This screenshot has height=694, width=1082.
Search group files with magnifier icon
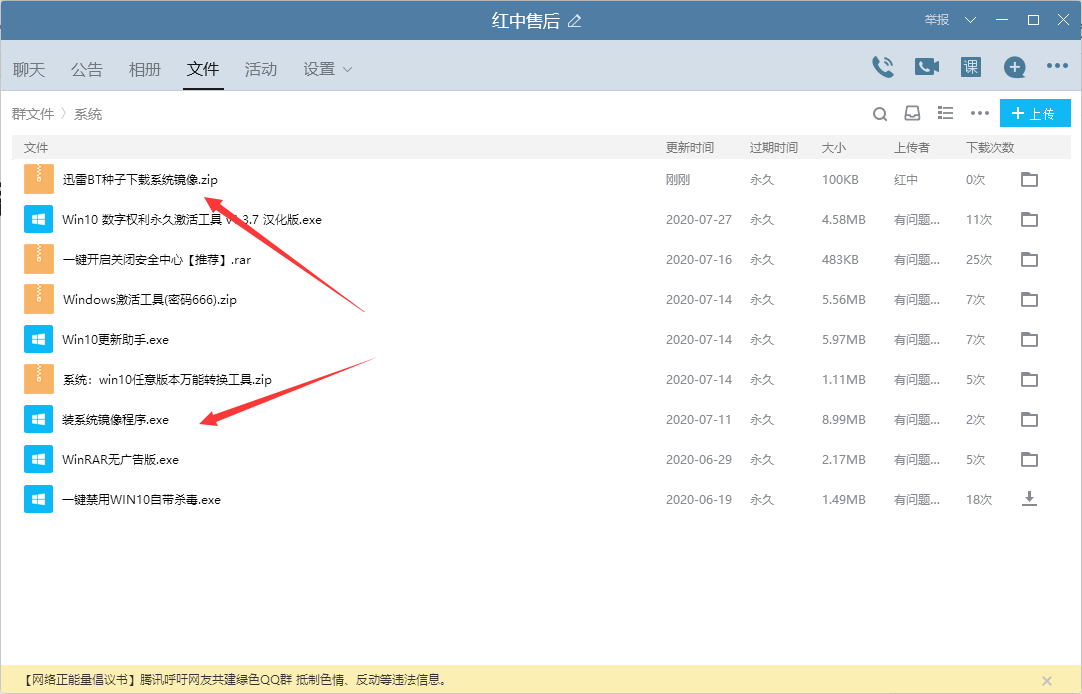point(880,114)
